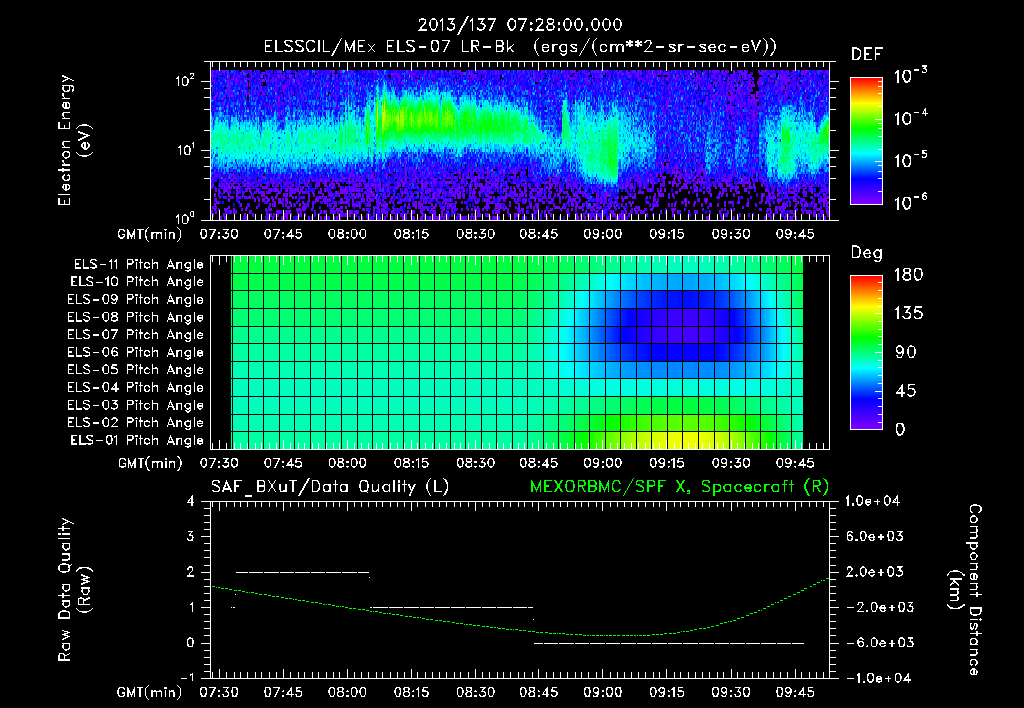Screen dimensions: 1024x708
Task: Select the 'ELS-04 Pitch Angle' row label
Action: 136,387
